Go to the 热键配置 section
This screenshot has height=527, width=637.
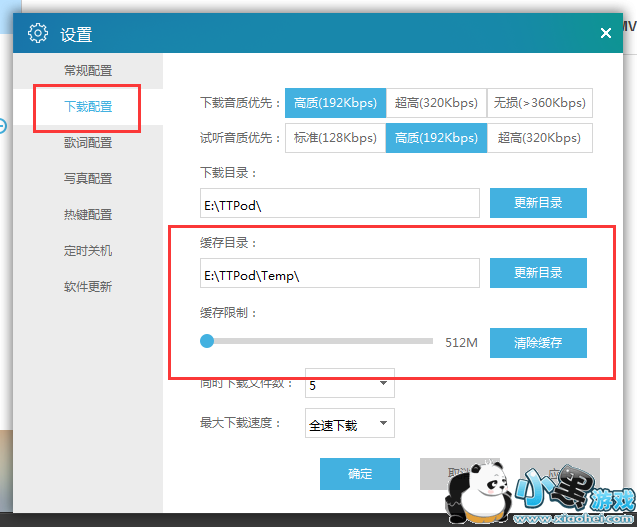coord(88,215)
